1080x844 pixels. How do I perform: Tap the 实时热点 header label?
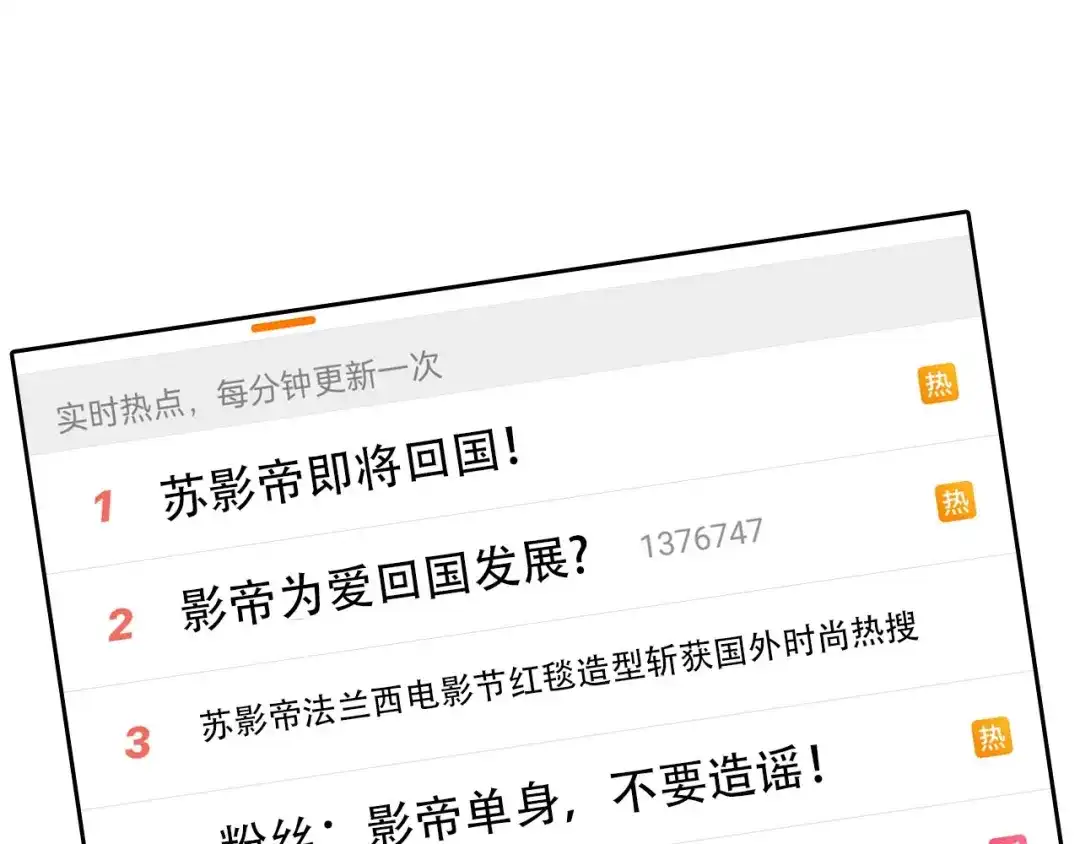[121, 411]
